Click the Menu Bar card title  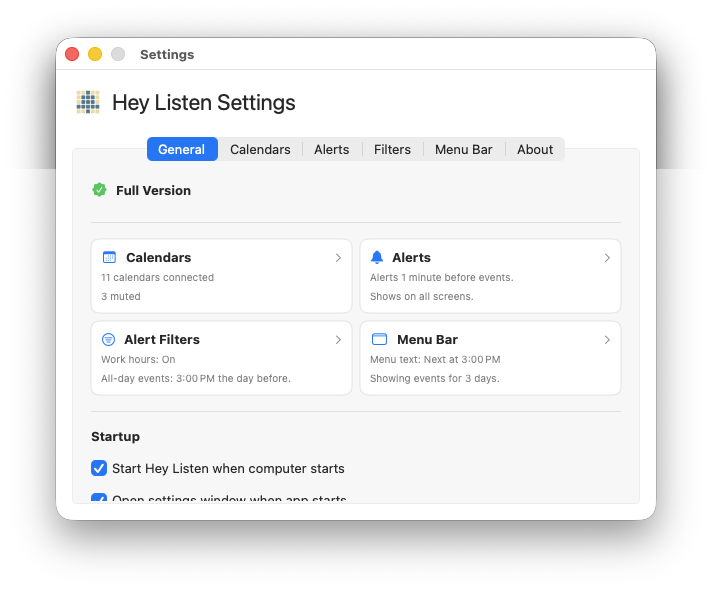[427, 340]
